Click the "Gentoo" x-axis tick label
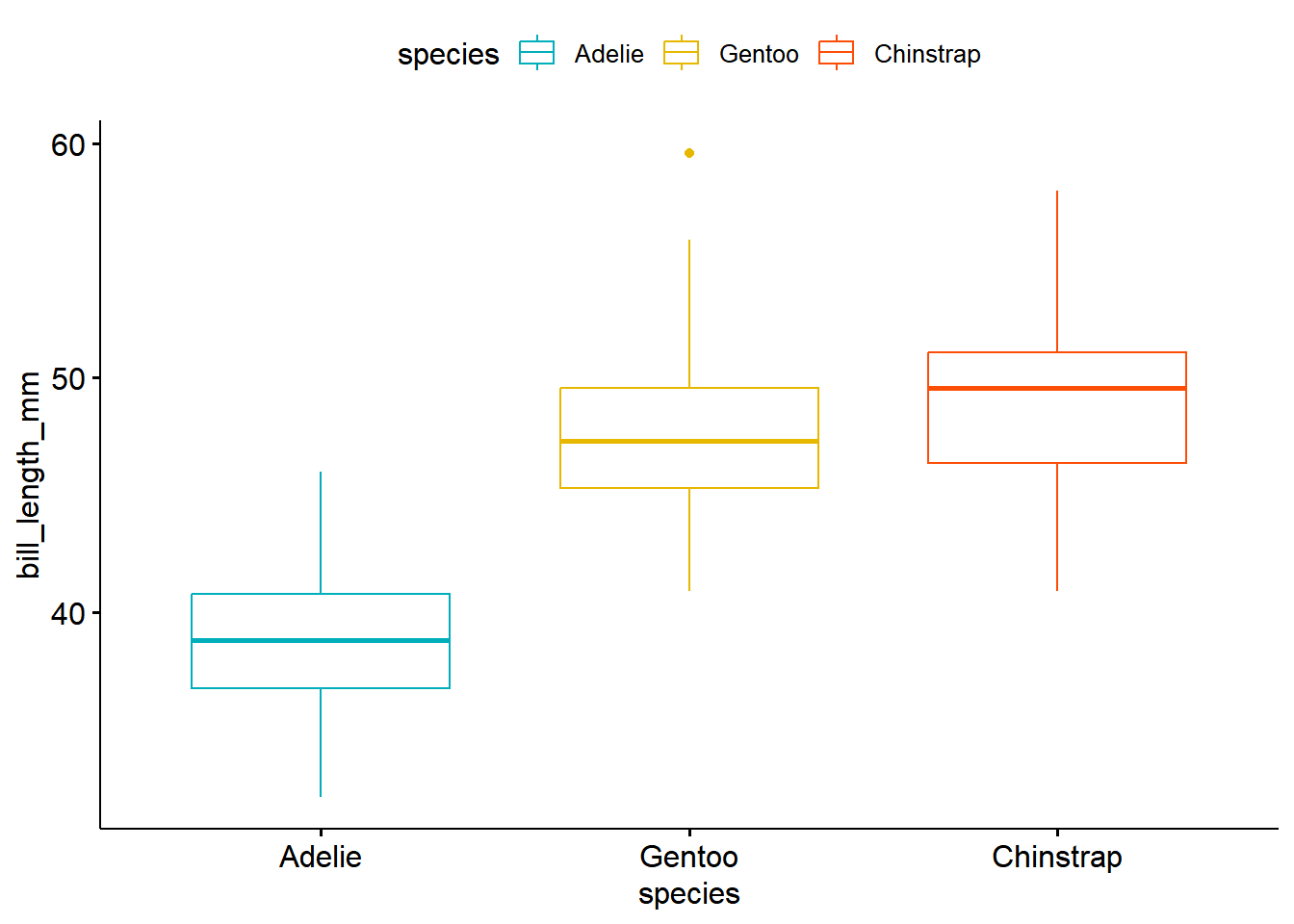Image resolution: width=1294 pixels, height=924 pixels. point(689,857)
